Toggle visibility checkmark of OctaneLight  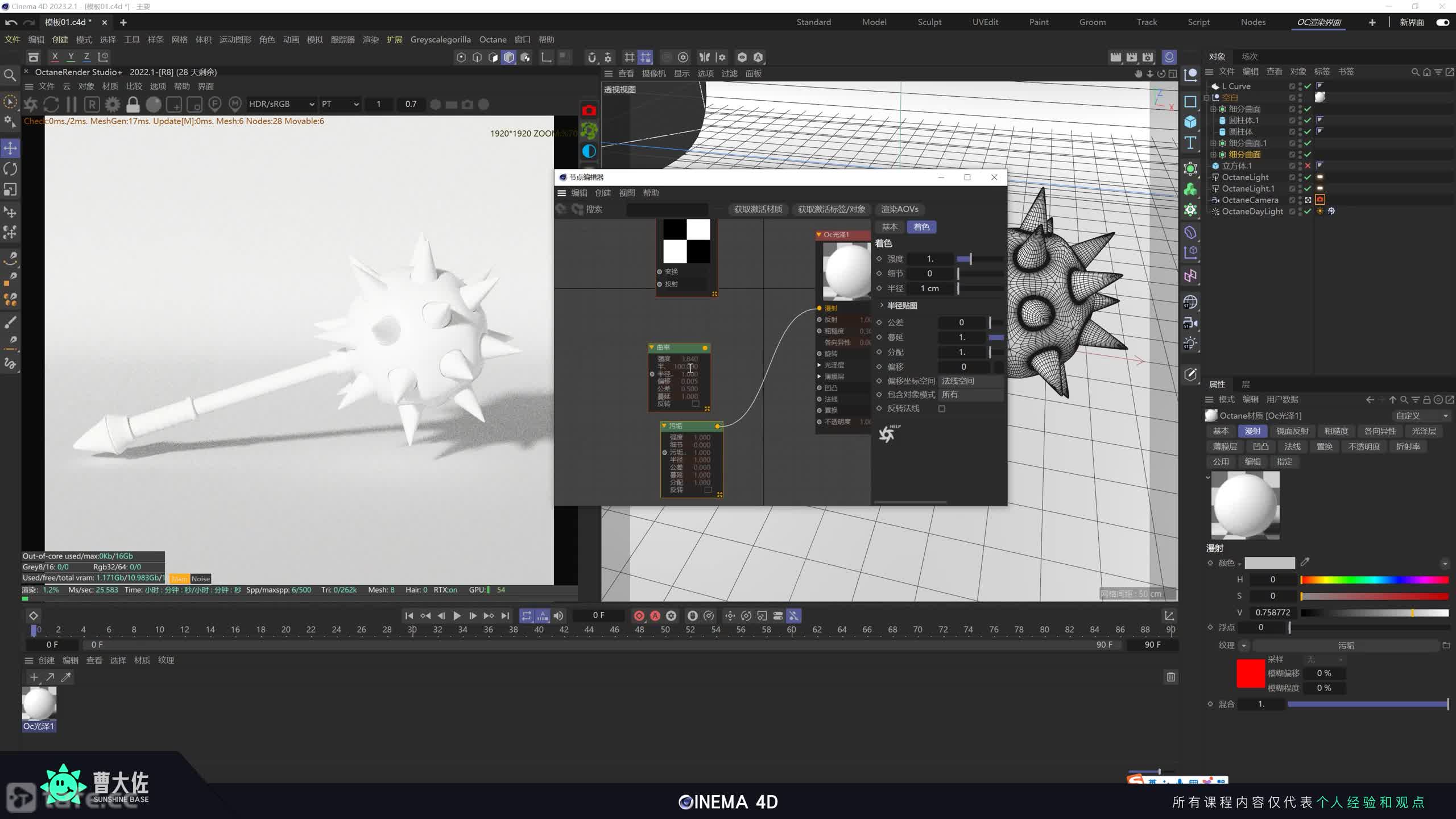tap(1308, 177)
